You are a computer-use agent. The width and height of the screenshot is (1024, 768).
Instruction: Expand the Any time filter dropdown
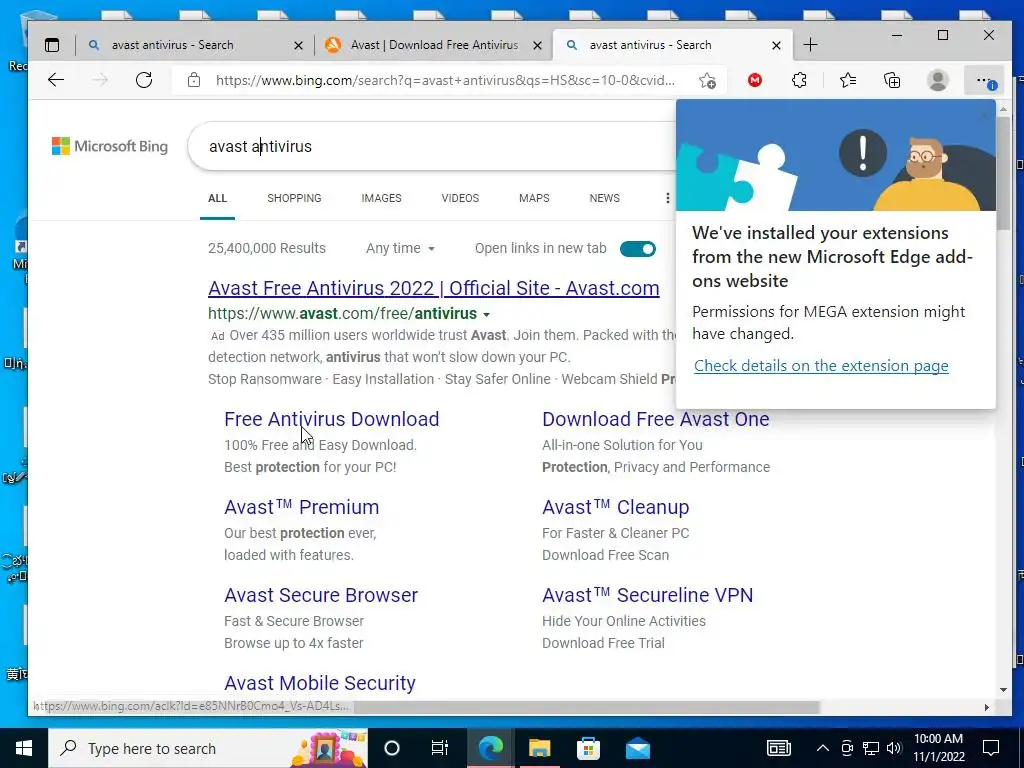400,249
